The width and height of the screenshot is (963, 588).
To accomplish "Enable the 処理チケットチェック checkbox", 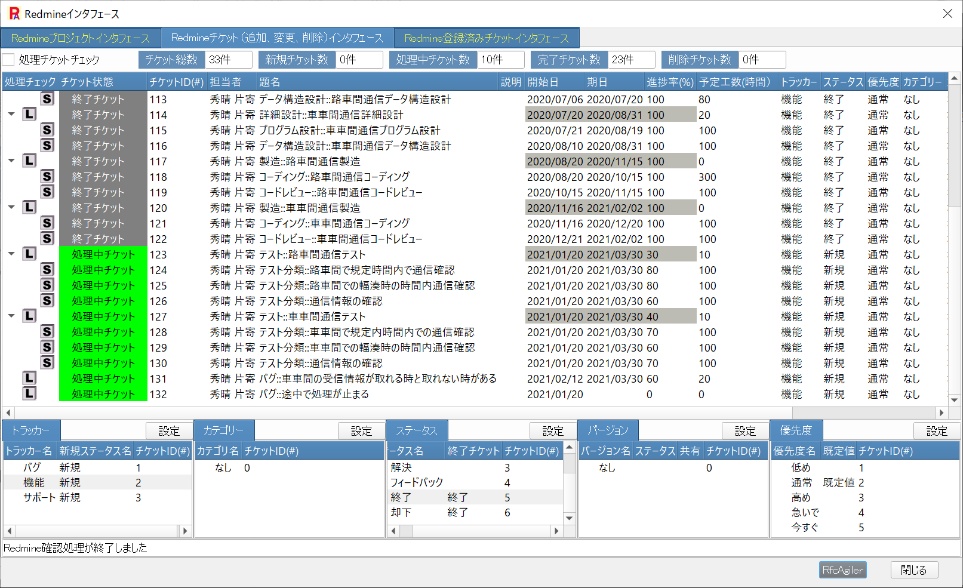I will coord(9,60).
